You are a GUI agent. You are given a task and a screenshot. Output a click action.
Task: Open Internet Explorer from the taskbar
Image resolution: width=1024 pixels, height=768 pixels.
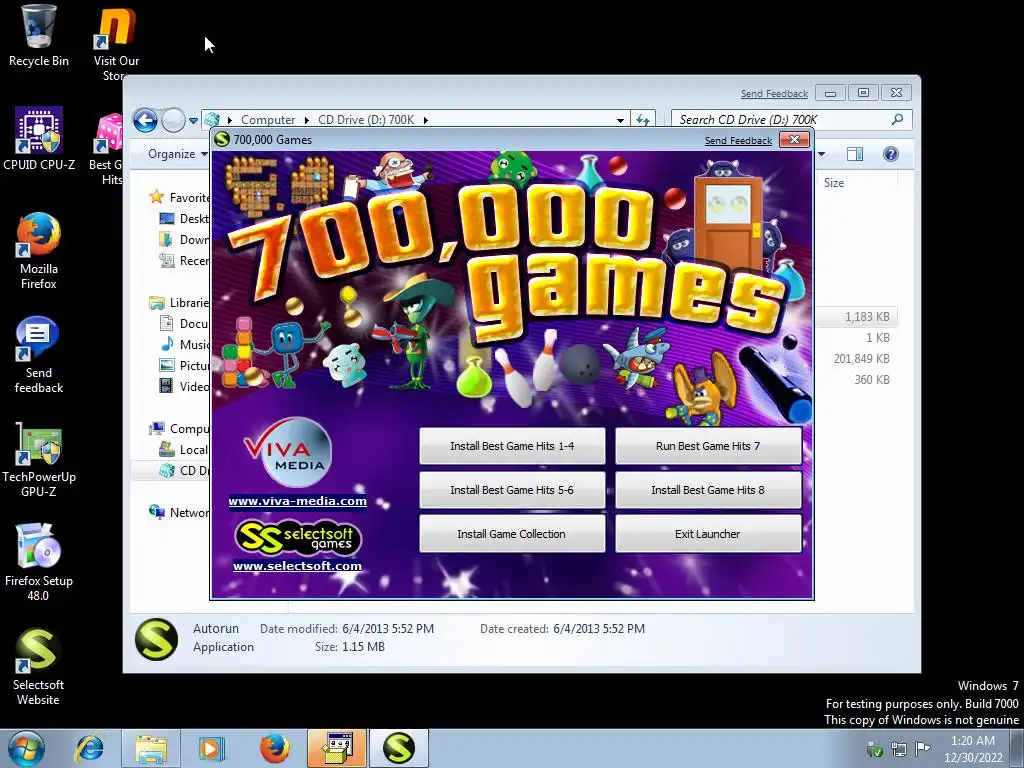point(89,748)
